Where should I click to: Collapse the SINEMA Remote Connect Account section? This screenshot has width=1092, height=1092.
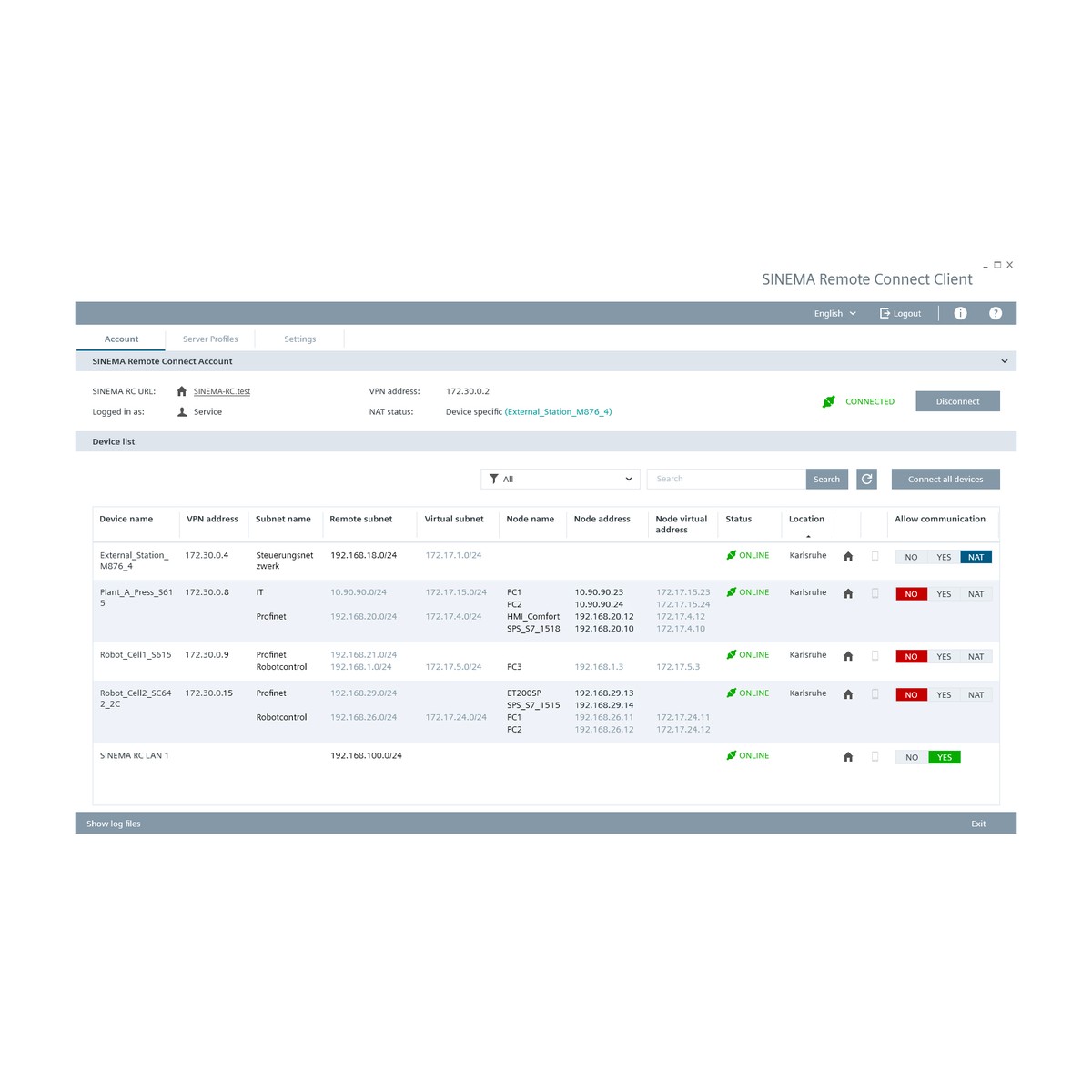1005,361
